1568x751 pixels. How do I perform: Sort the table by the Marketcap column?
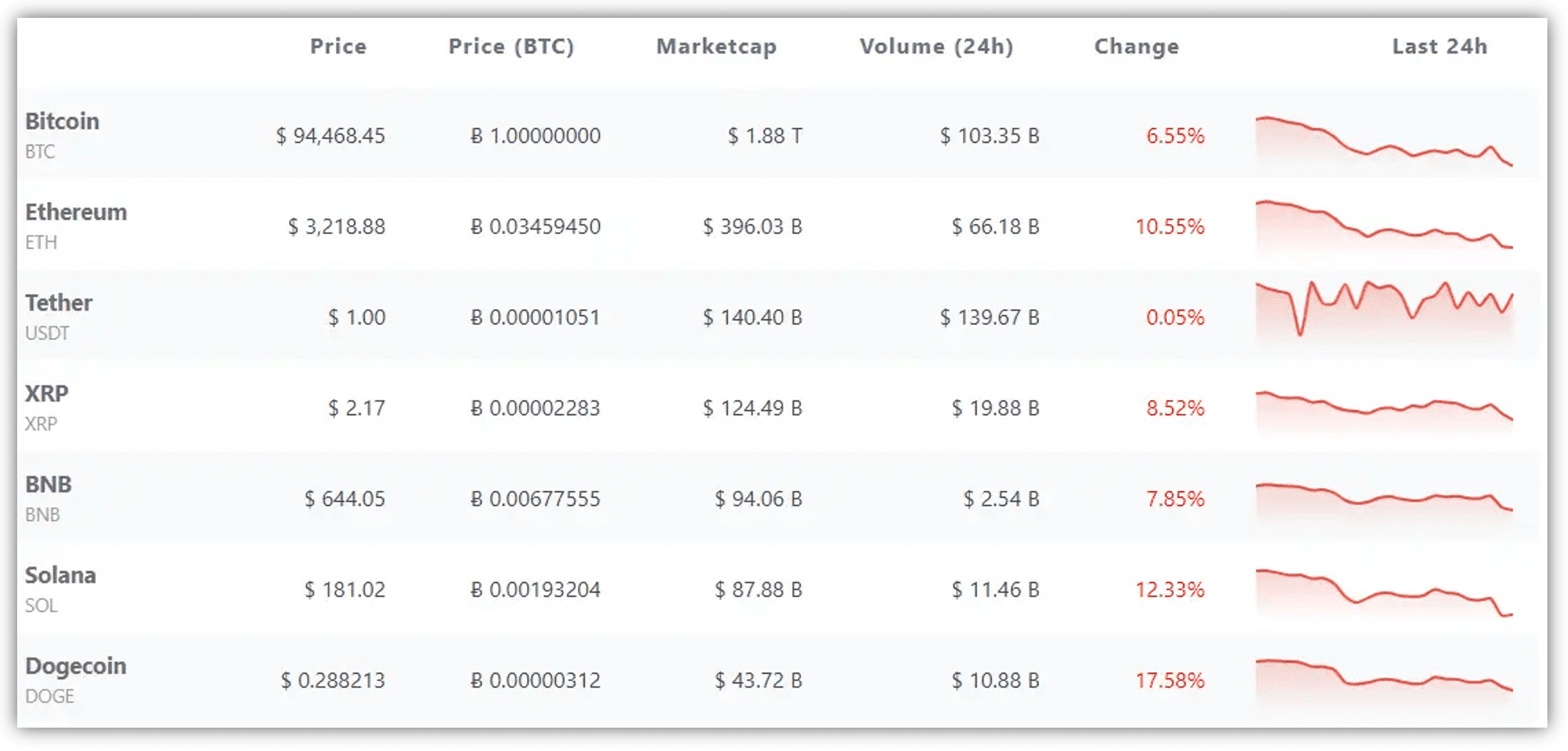coord(717,47)
